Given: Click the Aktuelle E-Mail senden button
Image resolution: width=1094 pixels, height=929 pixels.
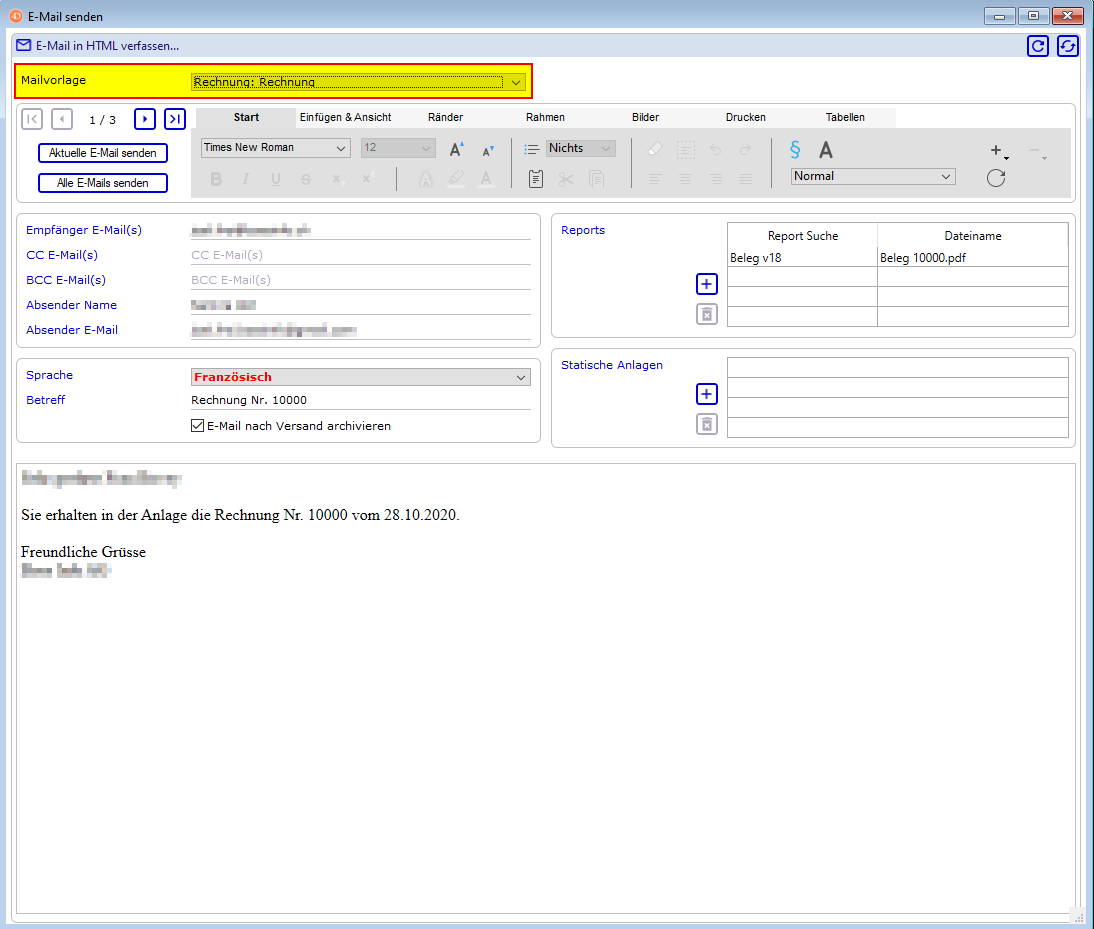Looking at the screenshot, I should [103, 153].
